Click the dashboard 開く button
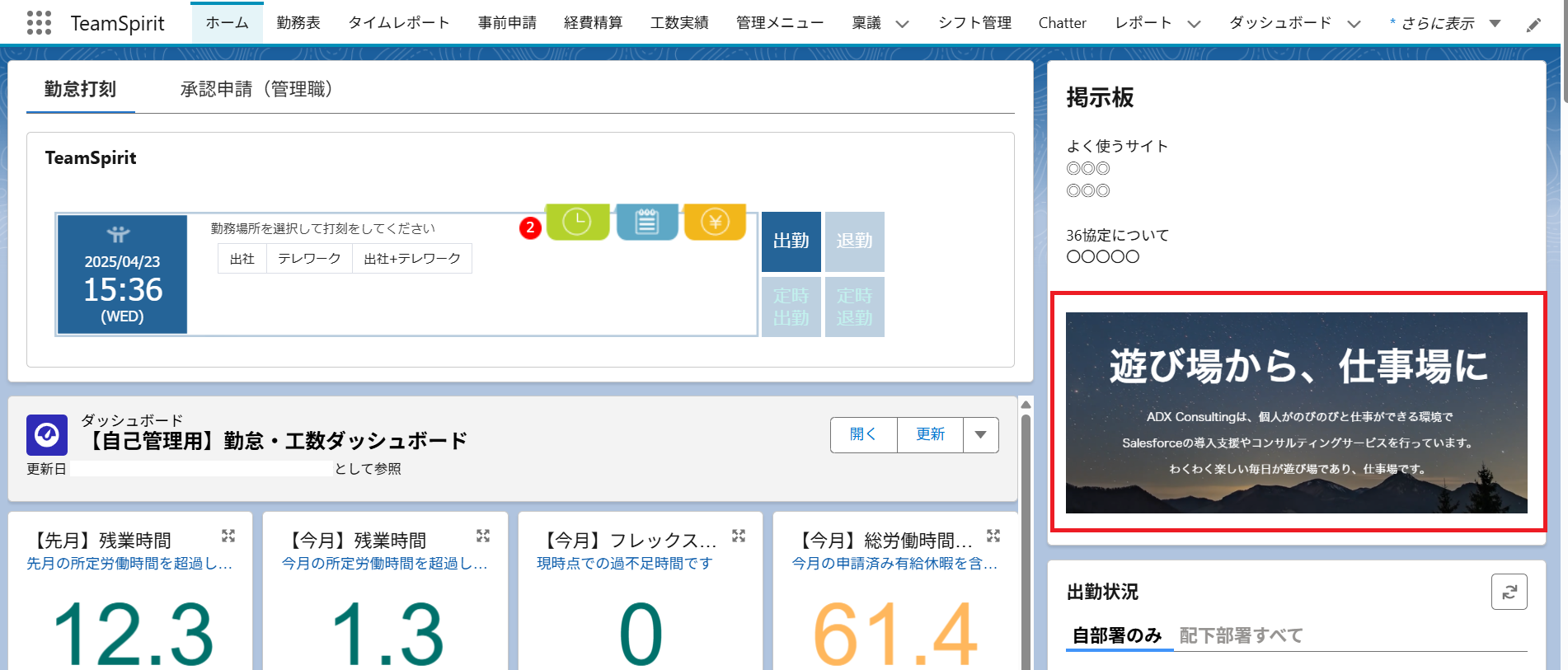This screenshot has height=670, width=1568. (863, 434)
